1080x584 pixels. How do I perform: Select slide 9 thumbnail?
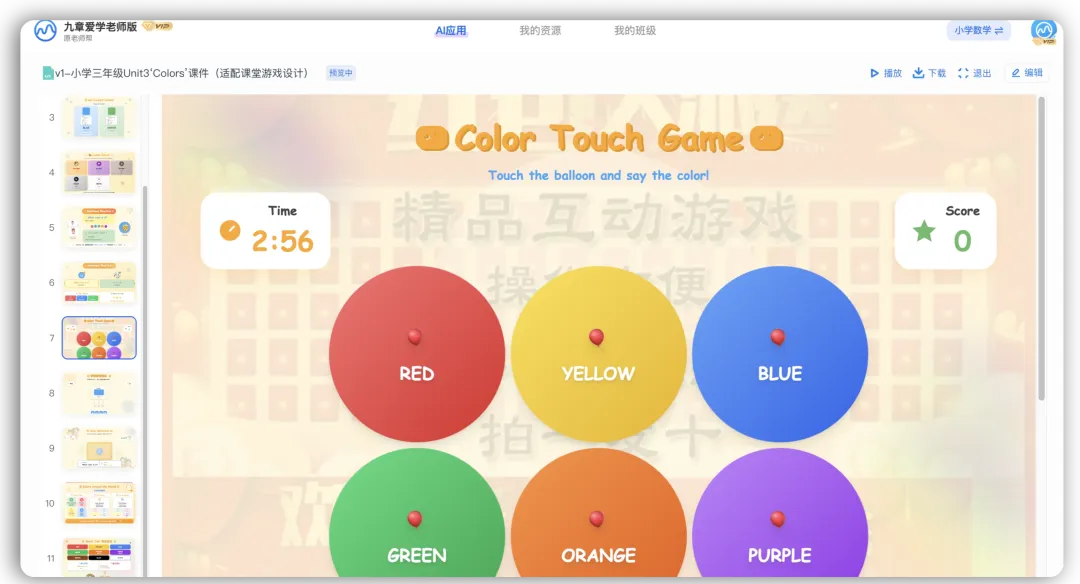[99, 448]
